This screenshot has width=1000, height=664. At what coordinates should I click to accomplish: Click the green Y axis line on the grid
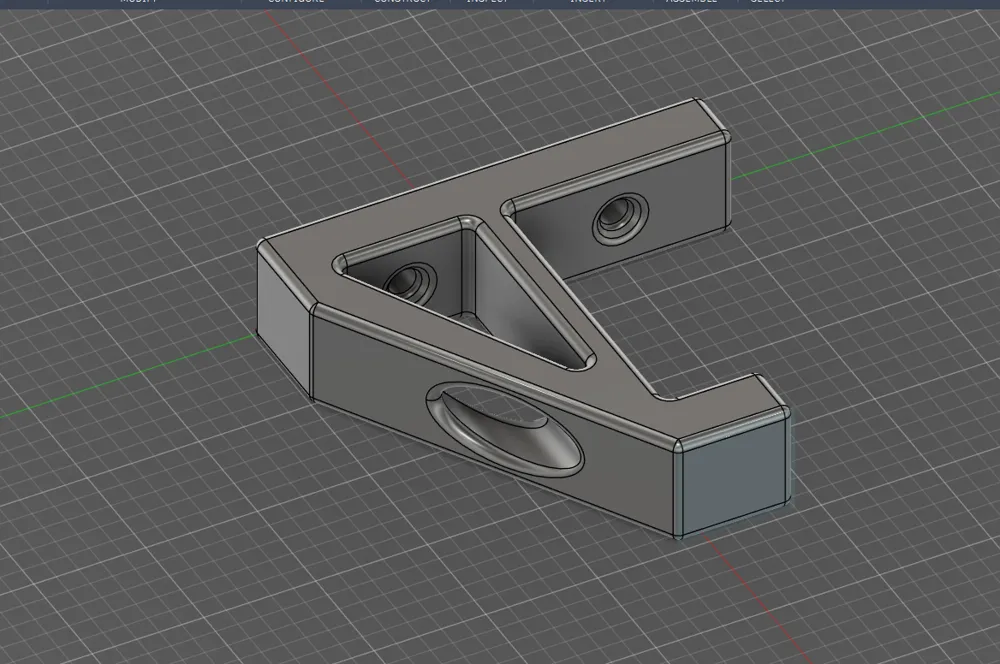click(128, 376)
